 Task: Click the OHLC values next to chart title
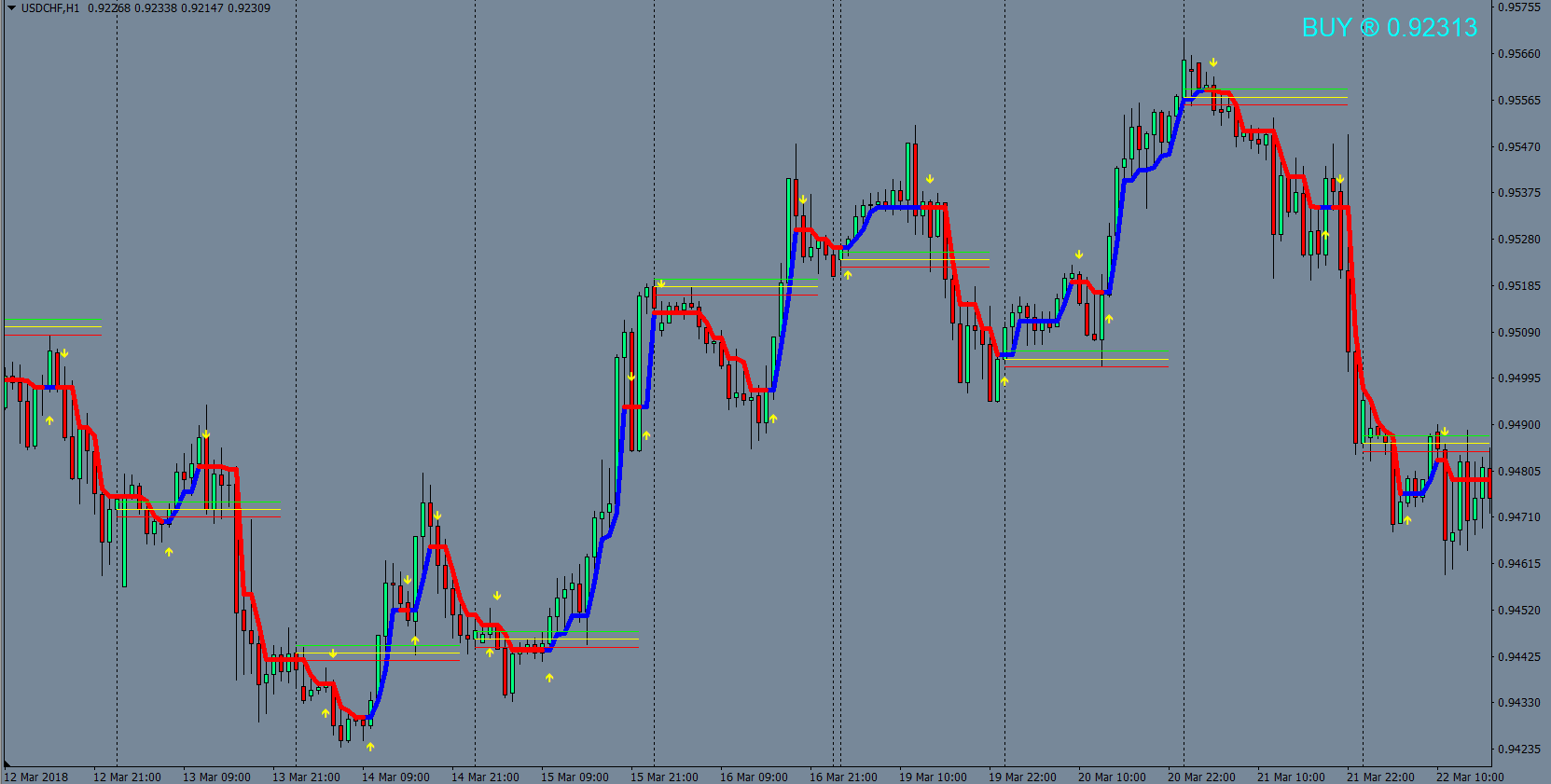(179, 8)
